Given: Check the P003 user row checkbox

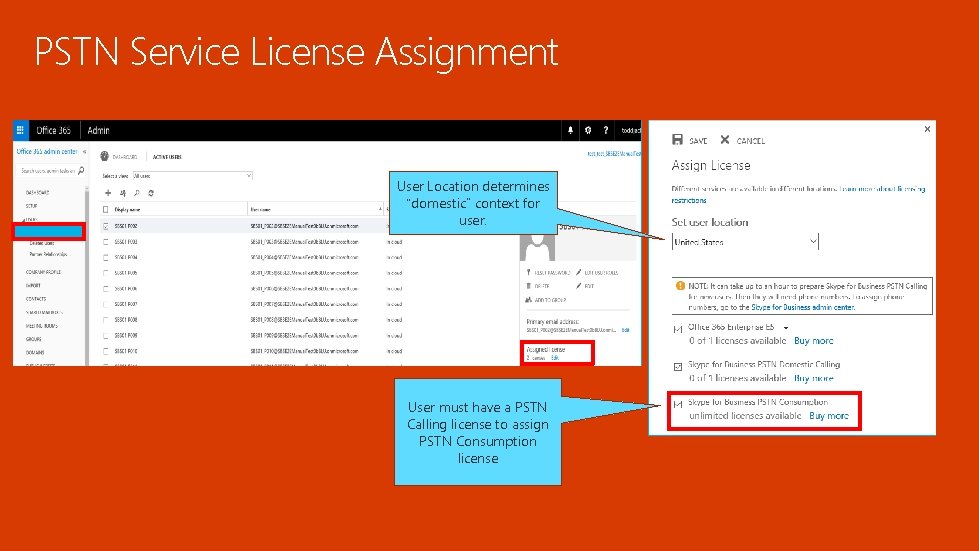Looking at the screenshot, I should click(106, 241).
